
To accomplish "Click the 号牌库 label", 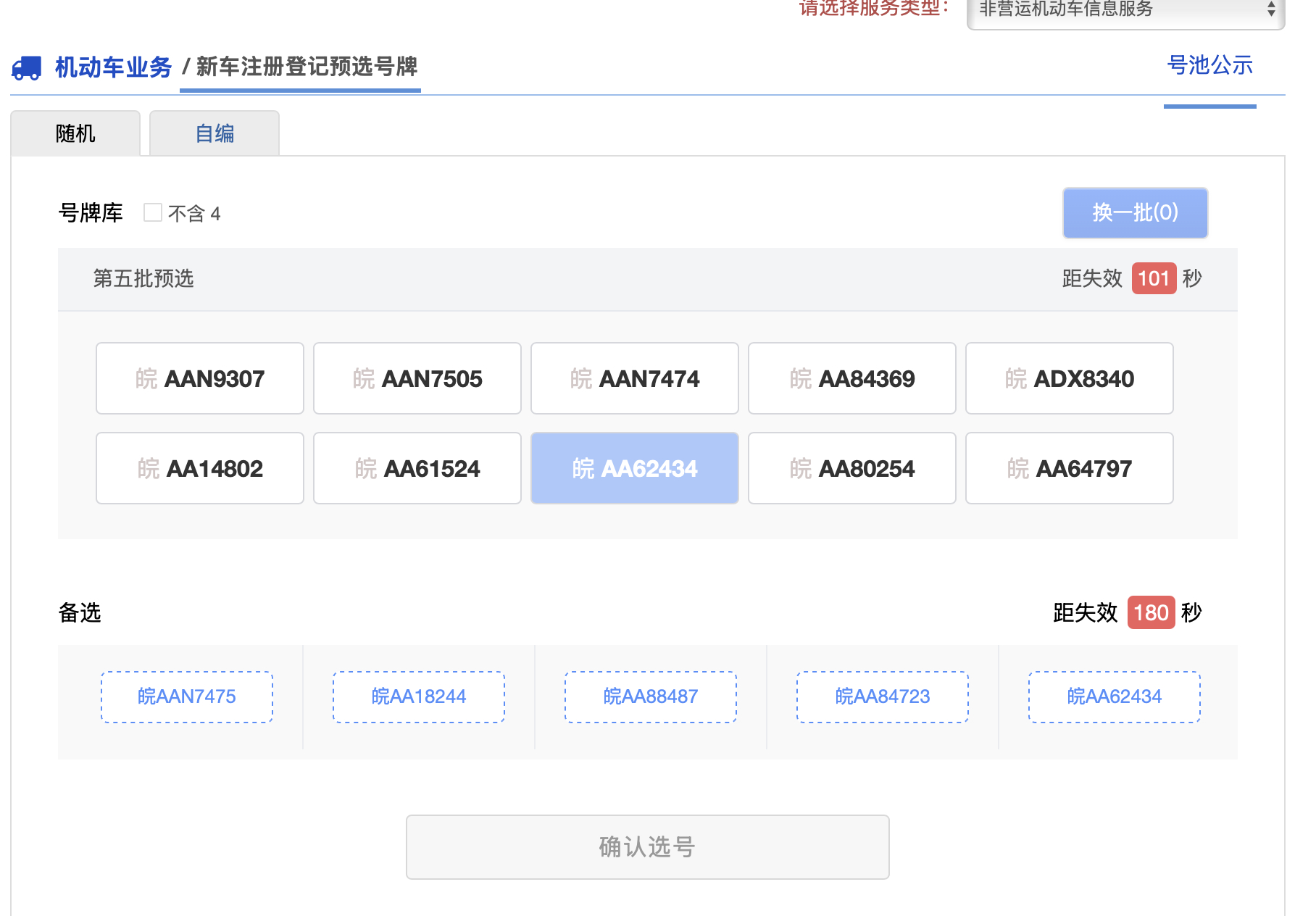I will (91, 213).
